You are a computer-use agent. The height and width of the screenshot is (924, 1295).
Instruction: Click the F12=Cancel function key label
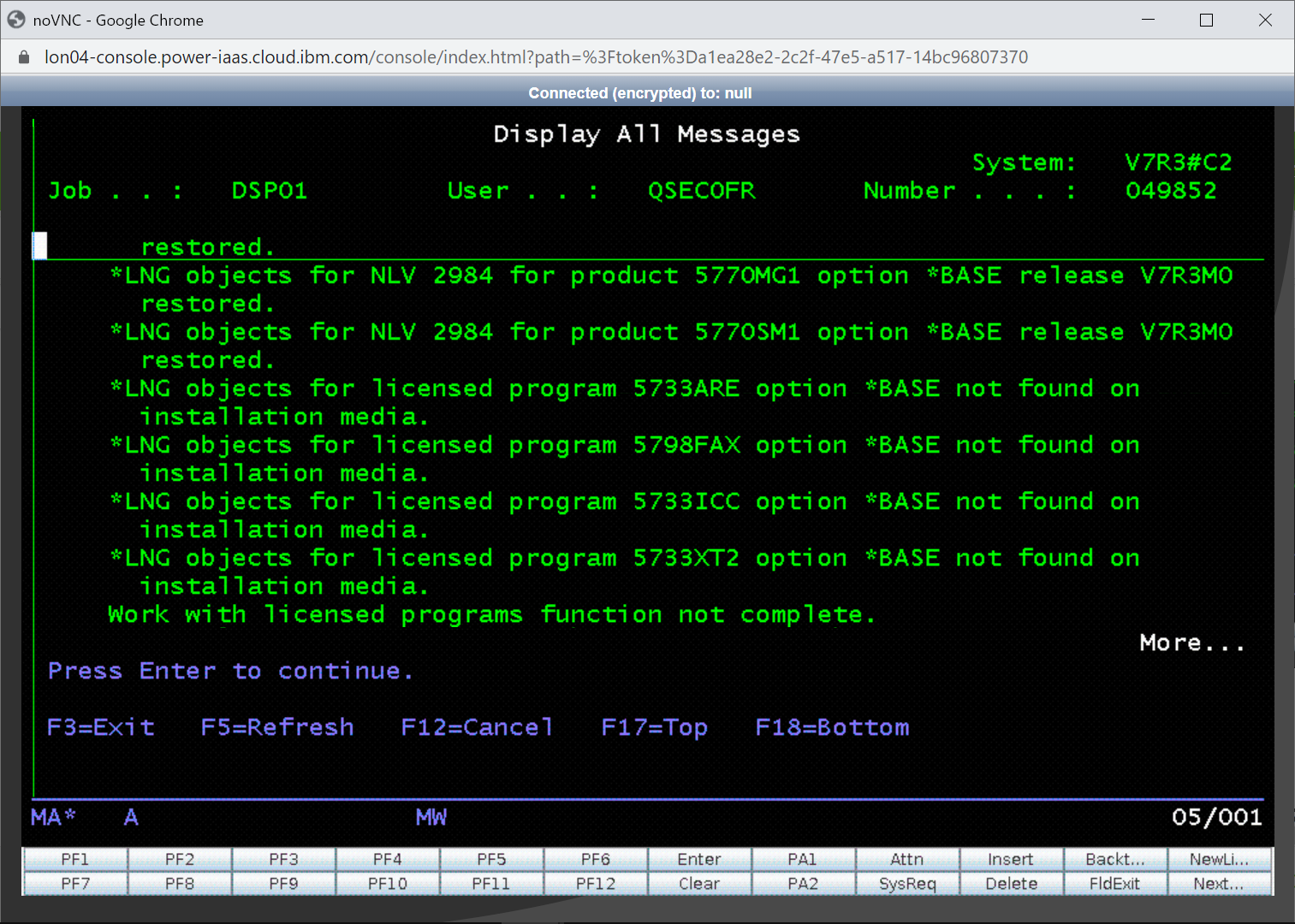coord(478,727)
